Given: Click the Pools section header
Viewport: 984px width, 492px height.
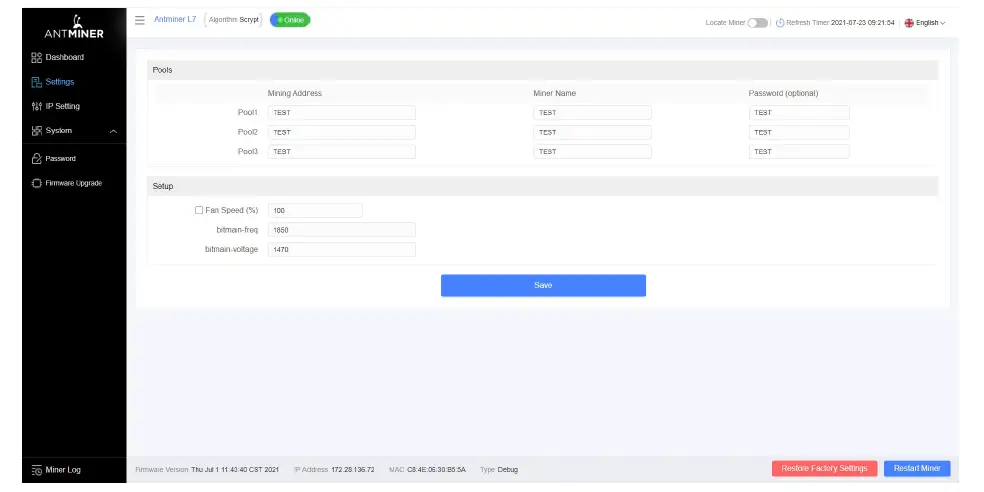Looking at the screenshot, I should point(543,70).
